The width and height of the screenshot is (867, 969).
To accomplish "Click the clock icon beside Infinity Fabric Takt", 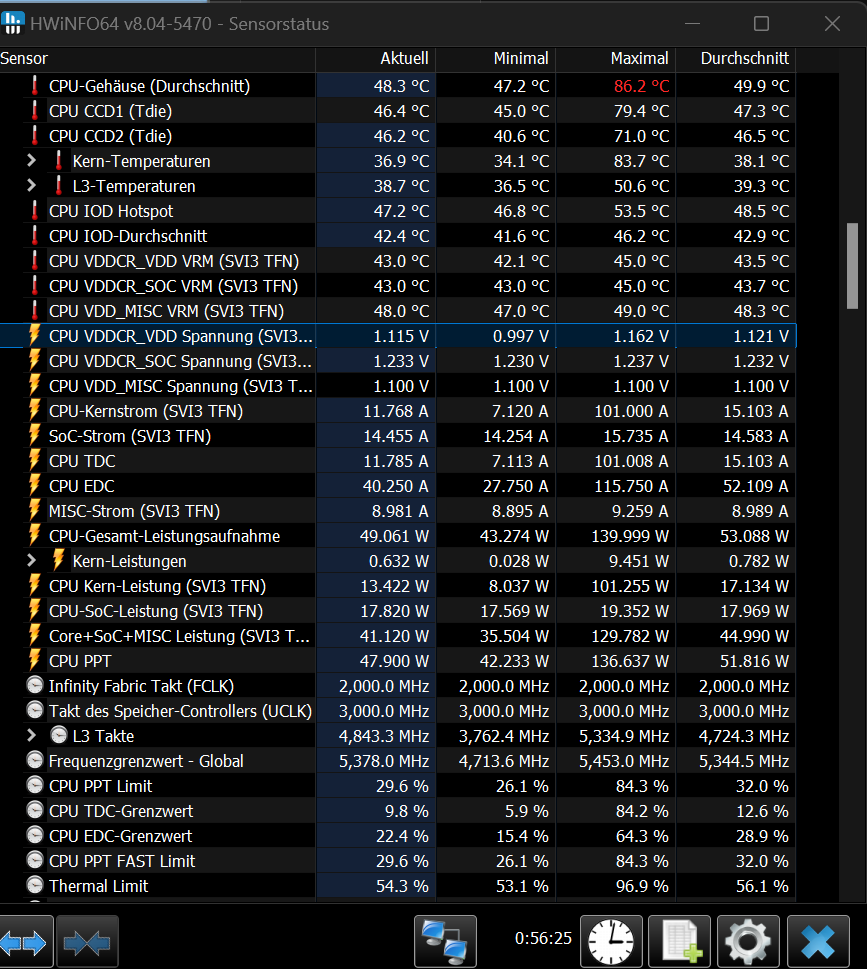I will pos(36,686).
